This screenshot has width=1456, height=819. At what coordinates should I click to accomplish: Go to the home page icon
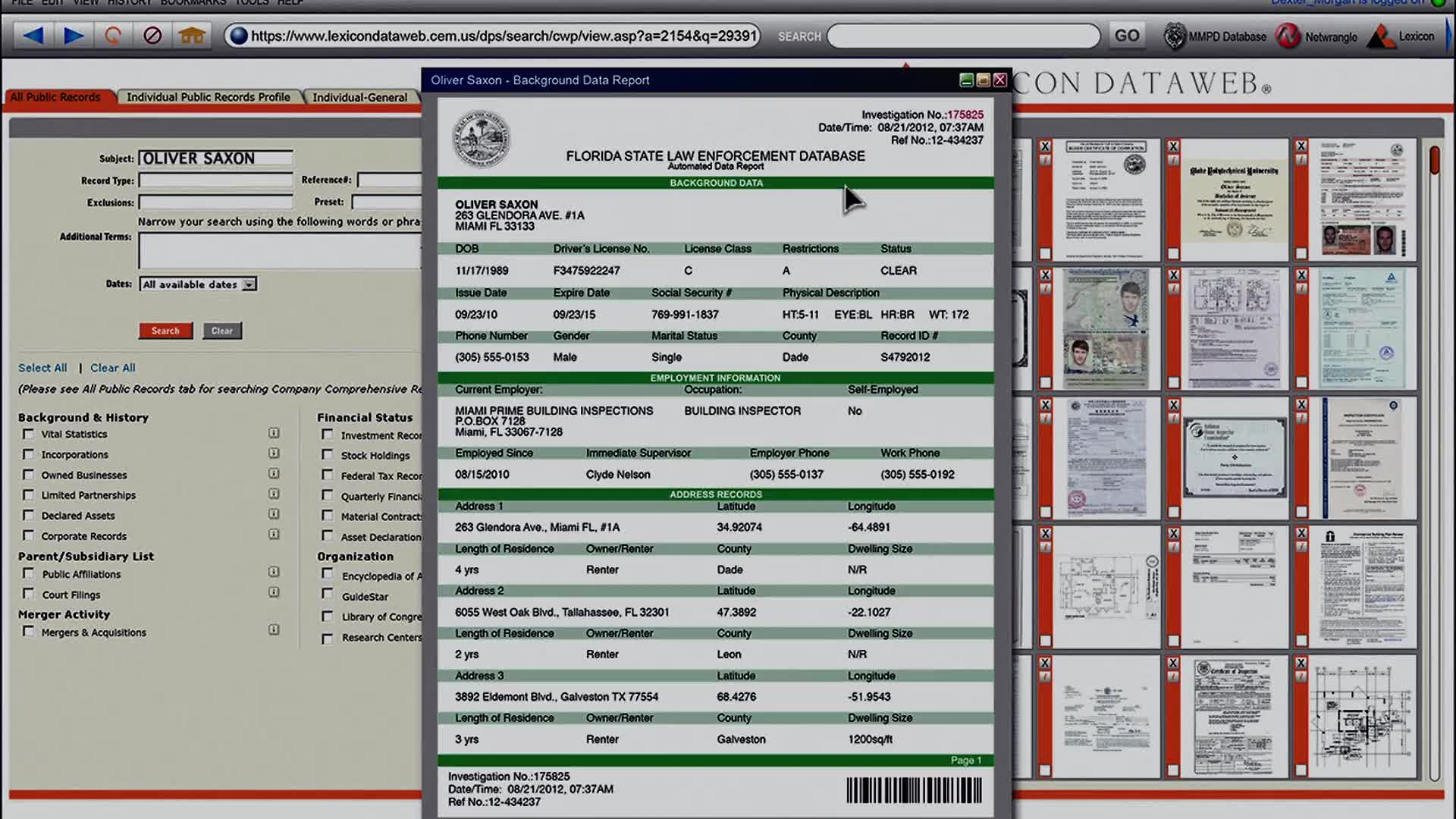(192, 36)
